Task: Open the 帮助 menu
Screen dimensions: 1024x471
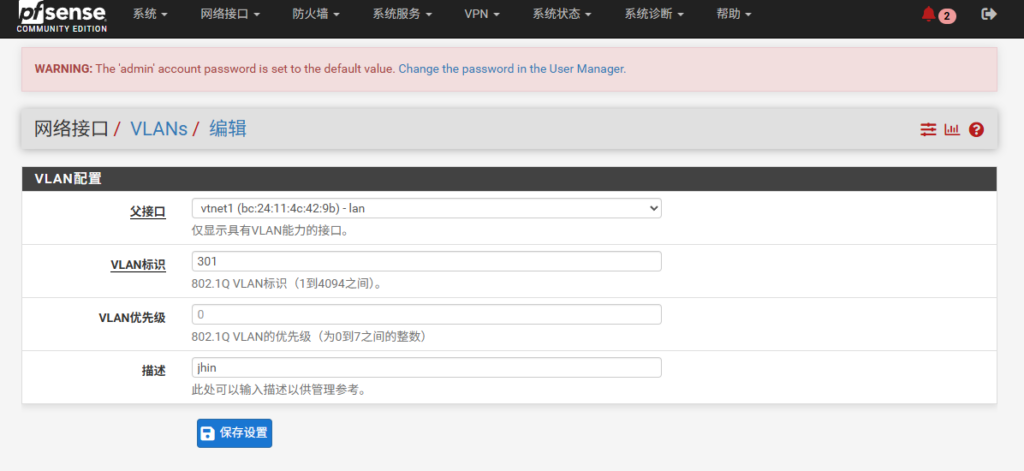Action: click(x=736, y=15)
